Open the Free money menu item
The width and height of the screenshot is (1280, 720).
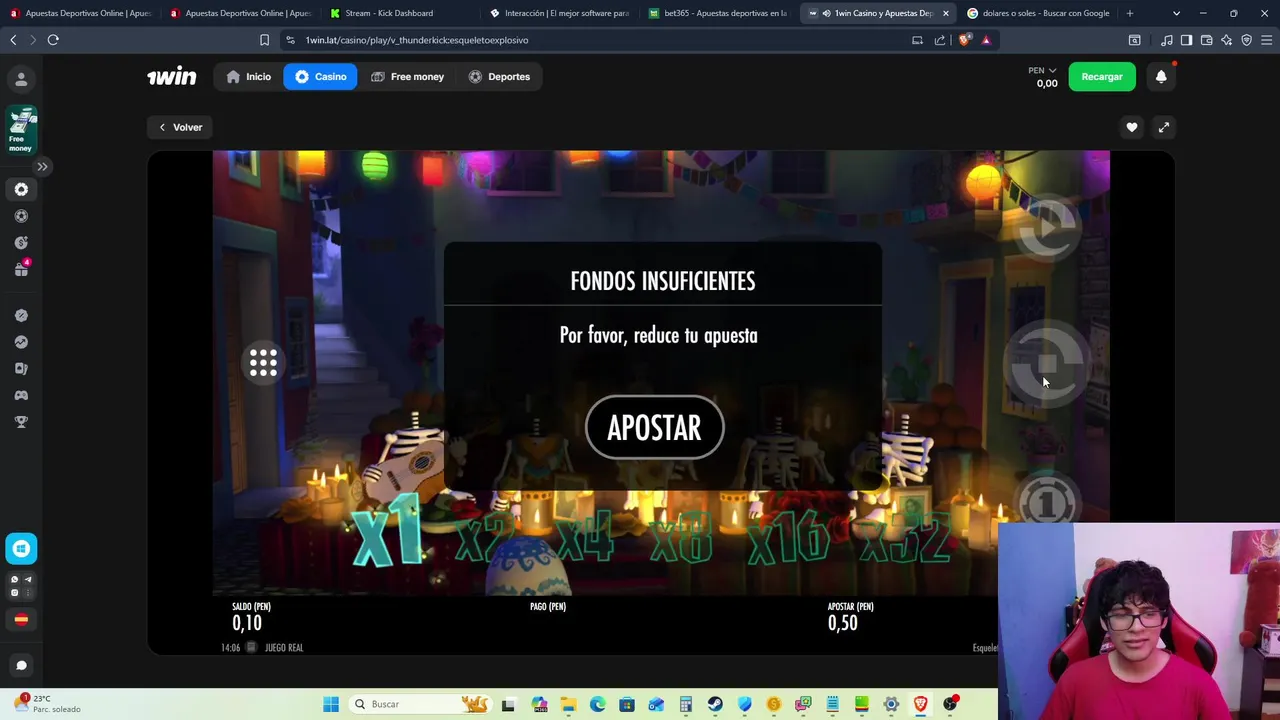407,77
